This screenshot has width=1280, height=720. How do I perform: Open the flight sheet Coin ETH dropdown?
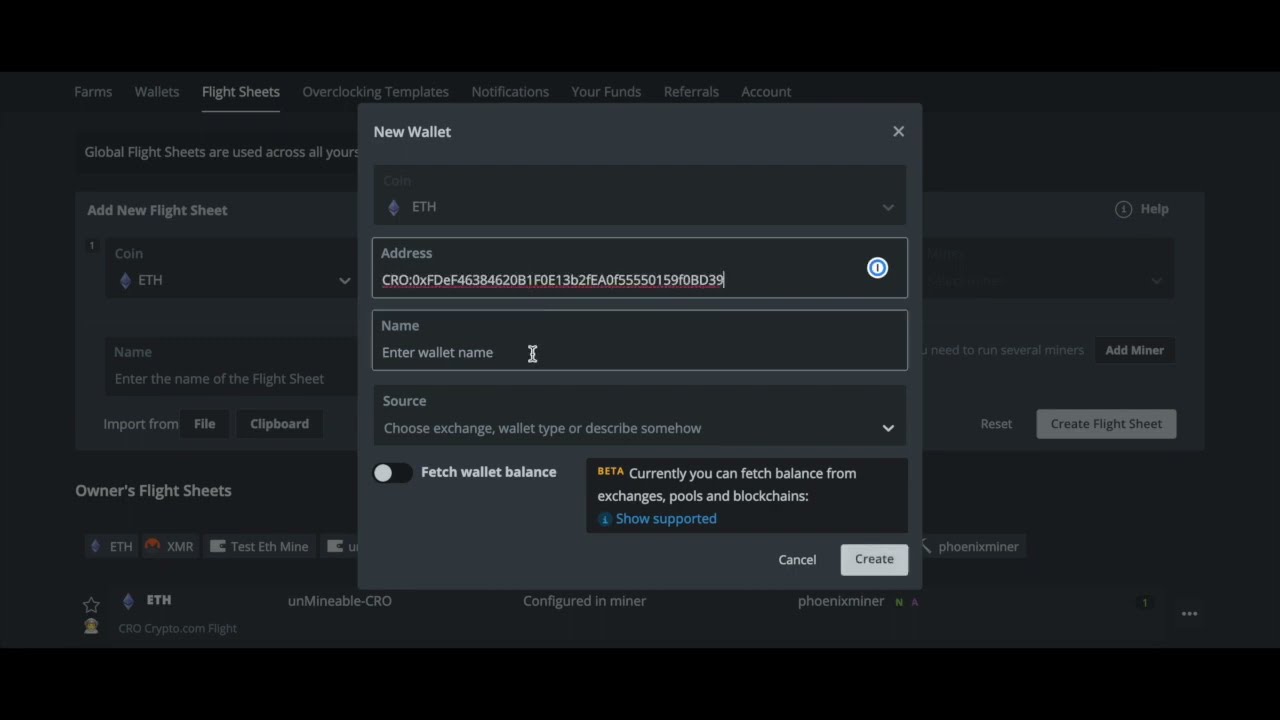click(232, 268)
